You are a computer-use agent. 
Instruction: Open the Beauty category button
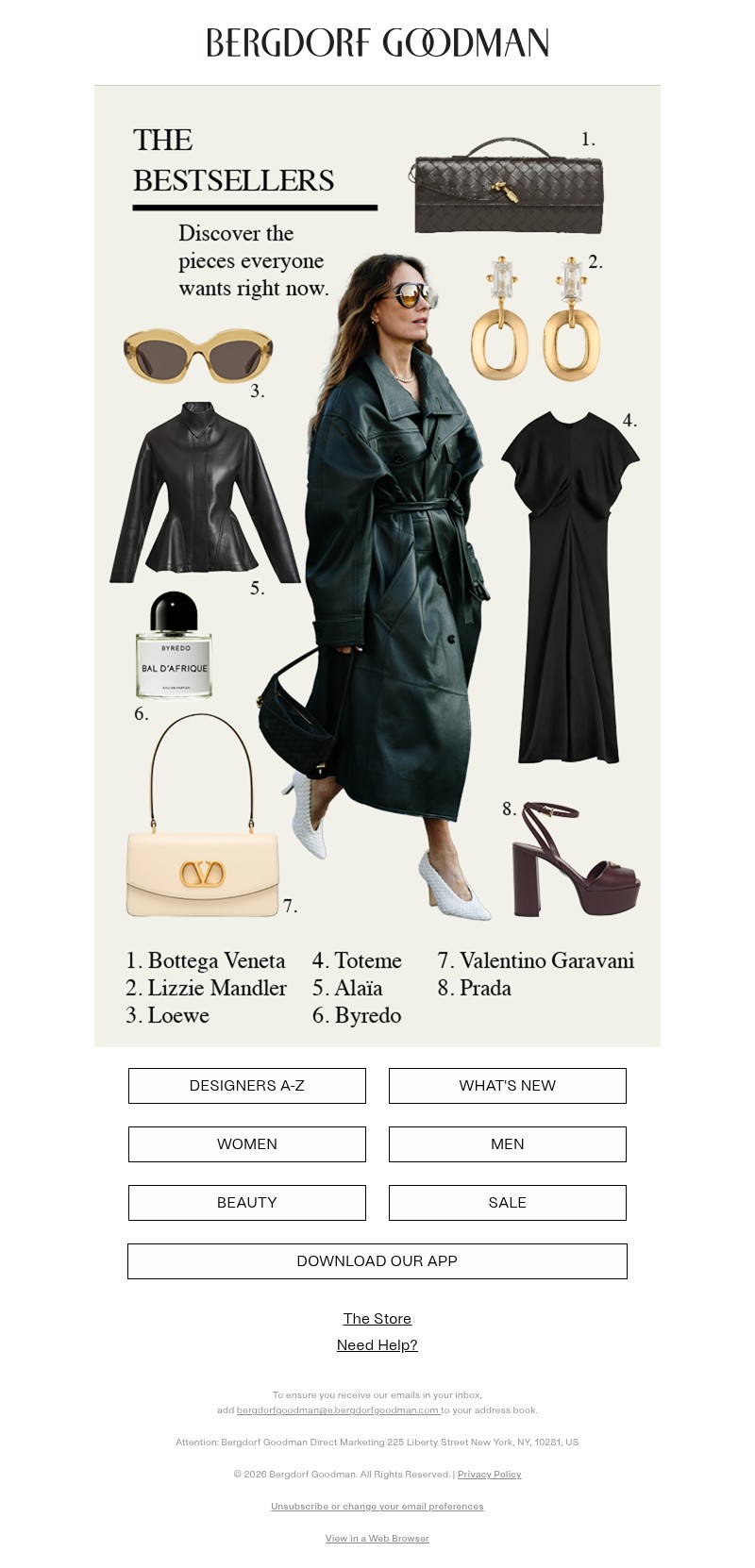[247, 1203]
